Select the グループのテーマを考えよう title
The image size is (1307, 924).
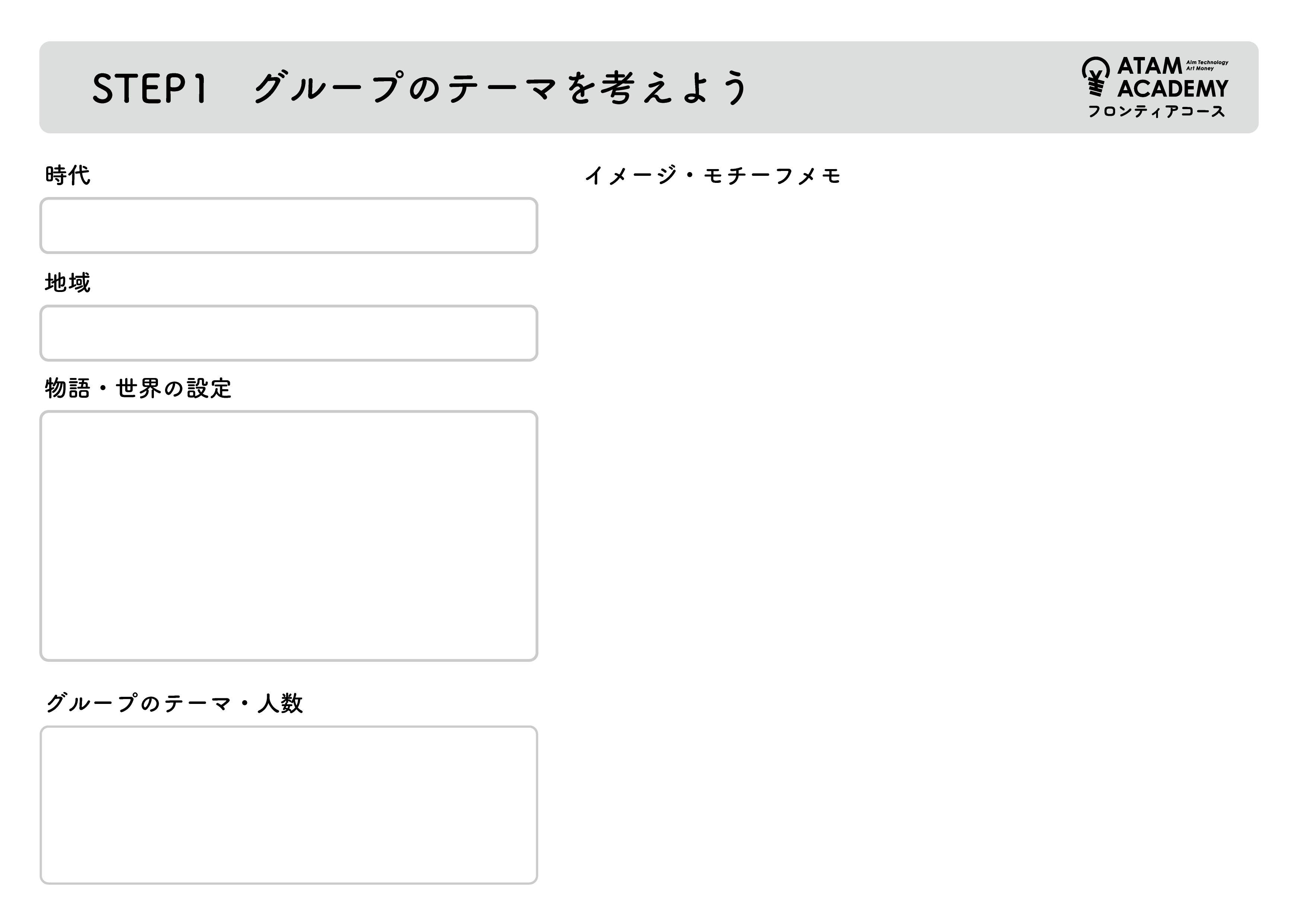(500, 88)
